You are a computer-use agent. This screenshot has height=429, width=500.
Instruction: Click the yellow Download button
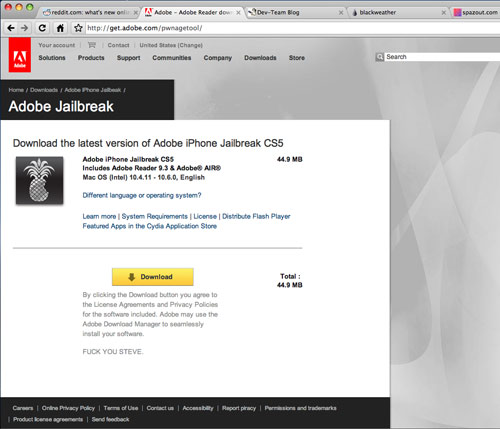click(x=153, y=277)
